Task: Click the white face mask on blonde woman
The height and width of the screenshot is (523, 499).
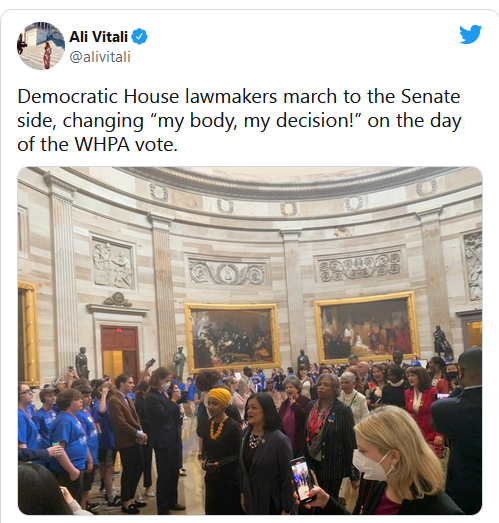Action: pos(369,464)
